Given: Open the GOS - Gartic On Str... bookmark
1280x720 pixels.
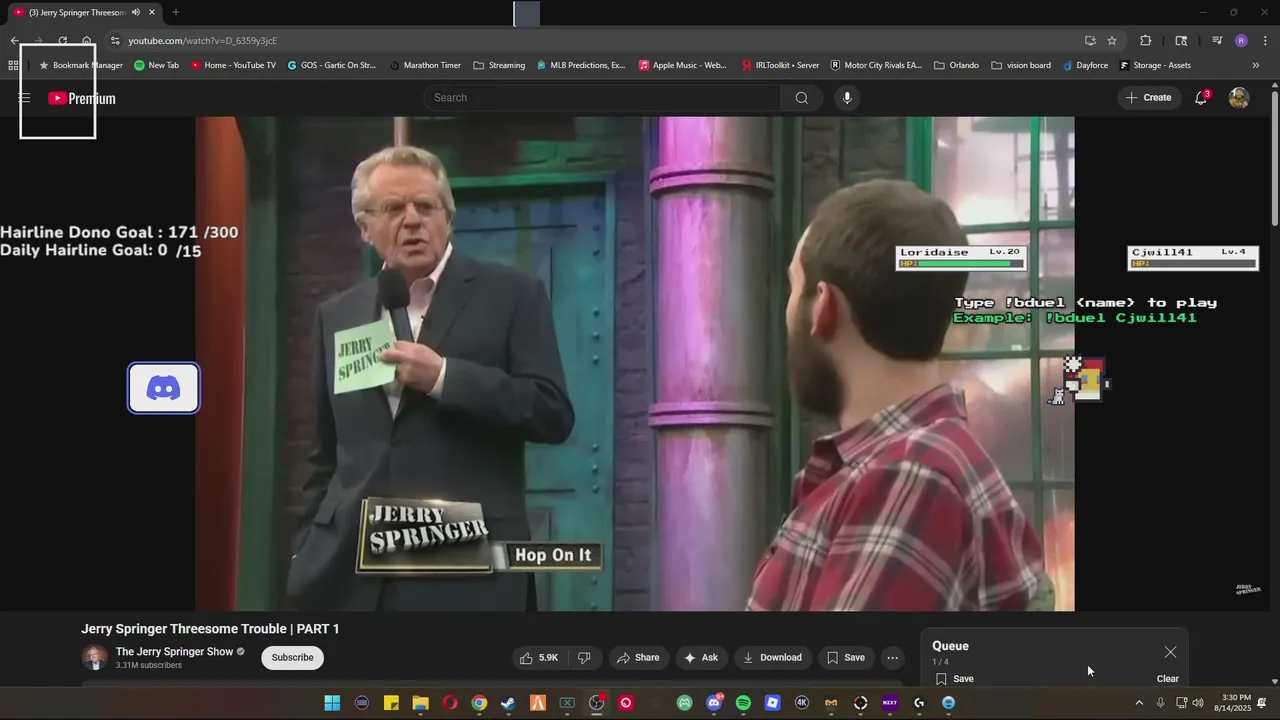Looking at the screenshot, I should point(331,65).
